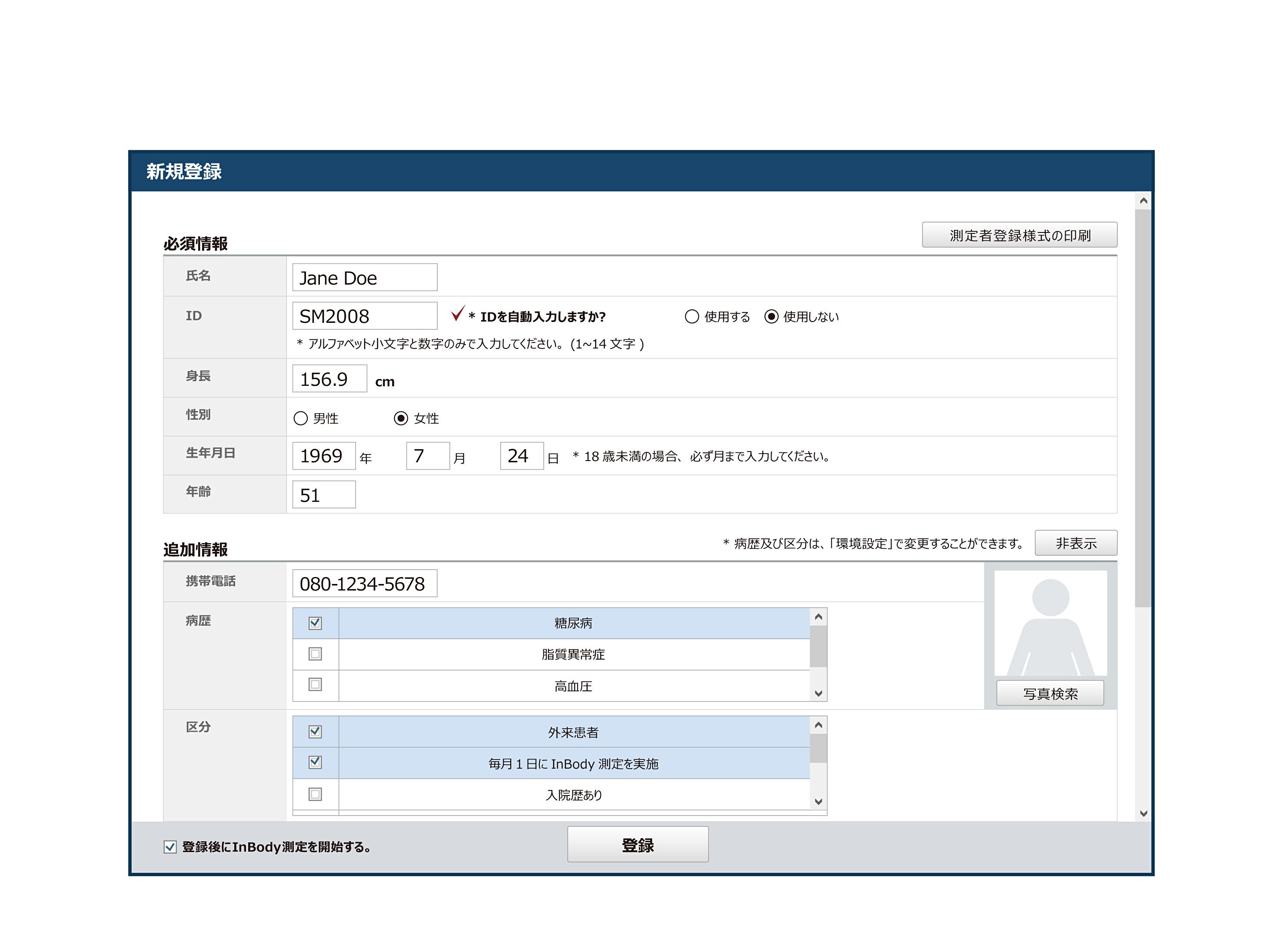Viewport: 1283px width, 952px height.
Task: Click the 年齢 field showing 51
Action: tap(323, 494)
